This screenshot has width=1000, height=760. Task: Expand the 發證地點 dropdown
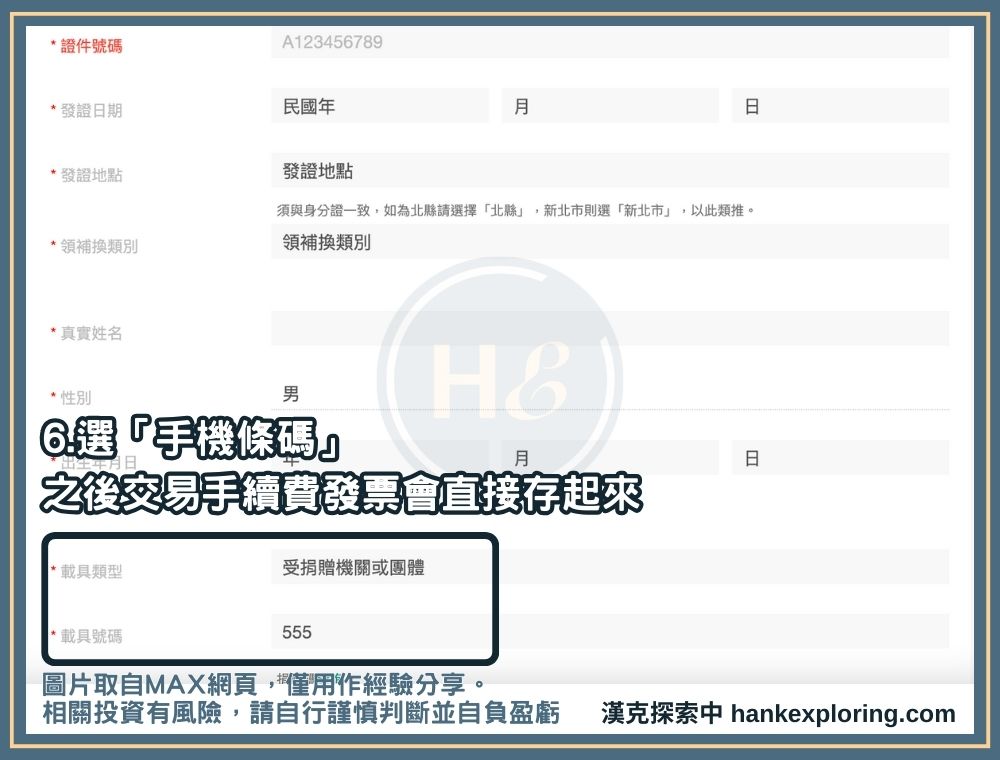click(609, 171)
